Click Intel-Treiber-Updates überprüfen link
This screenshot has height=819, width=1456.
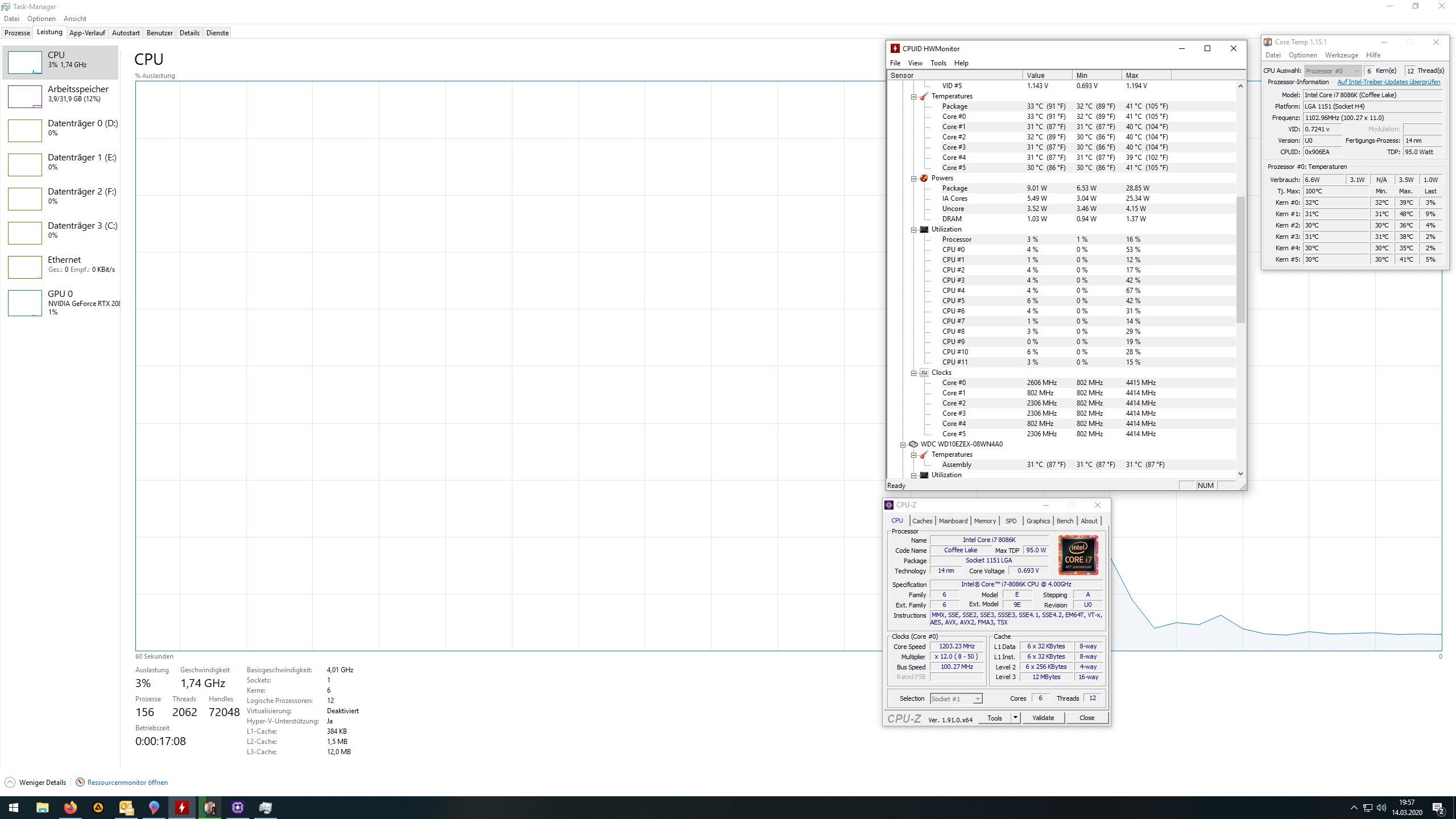click(x=1388, y=82)
